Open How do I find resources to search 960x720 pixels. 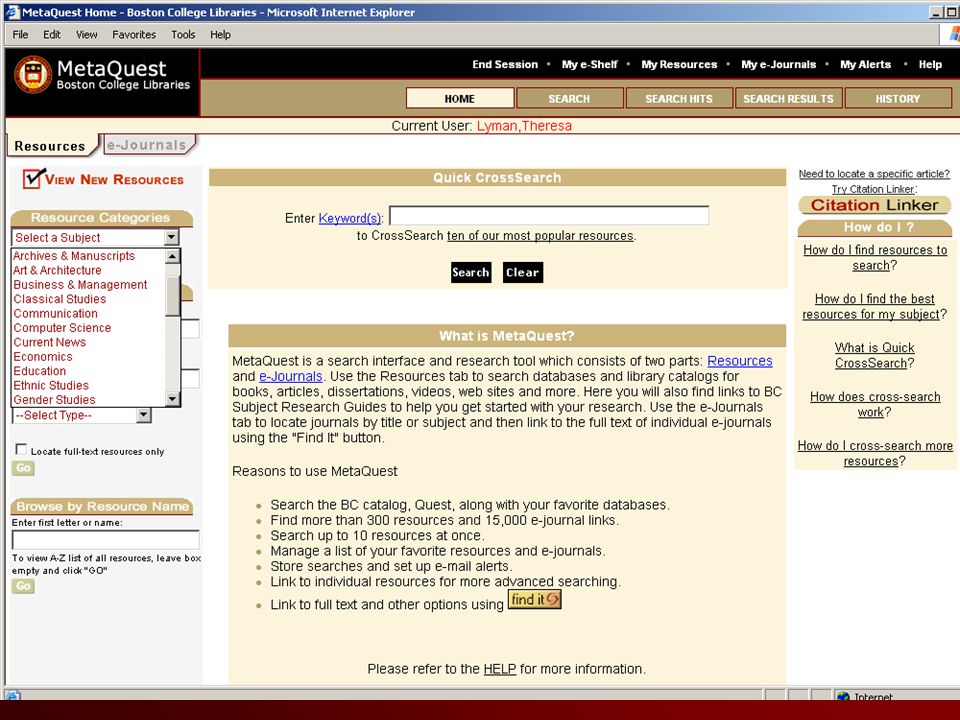click(875, 258)
